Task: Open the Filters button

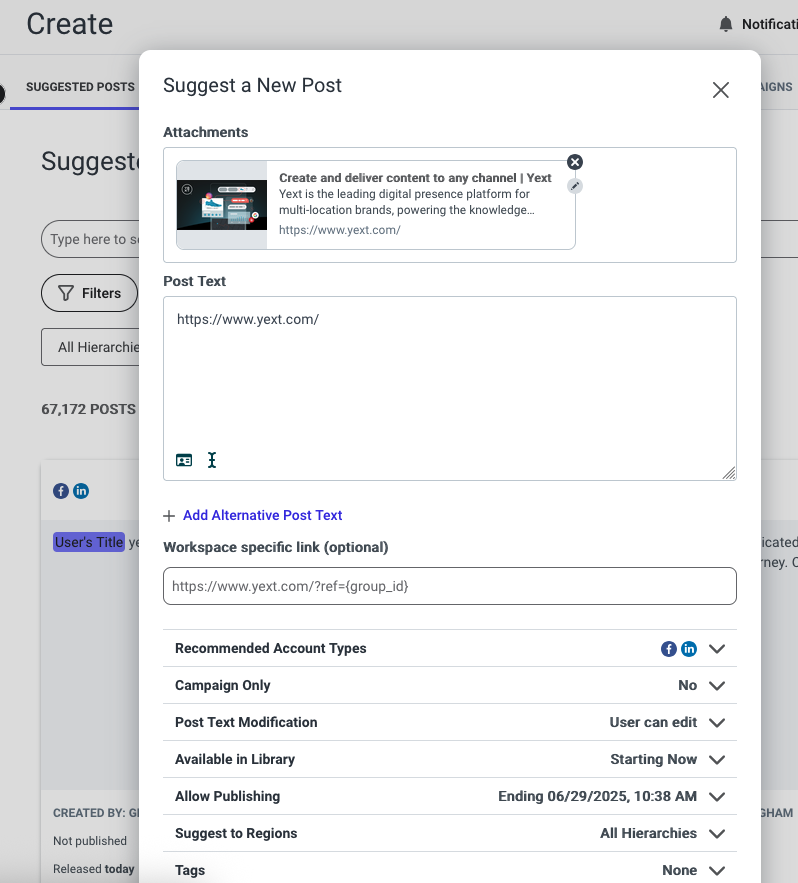Action: point(90,293)
